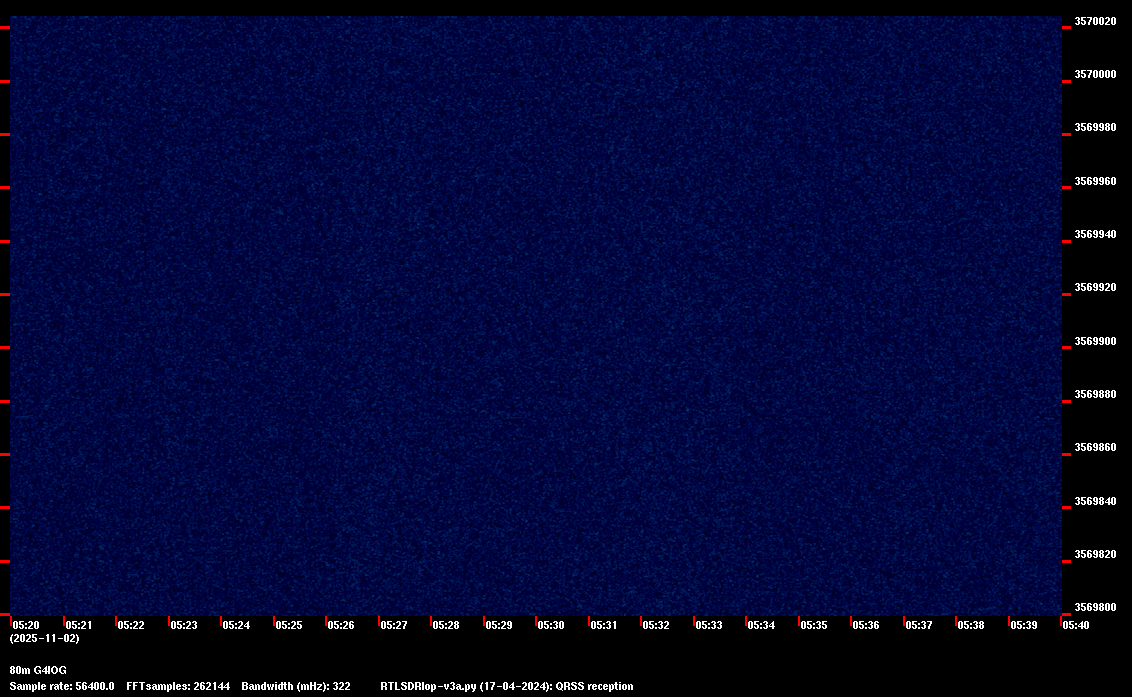Click the 05:38 time axis label
This screenshot has width=1132, height=697.
[x=970, y=625]
